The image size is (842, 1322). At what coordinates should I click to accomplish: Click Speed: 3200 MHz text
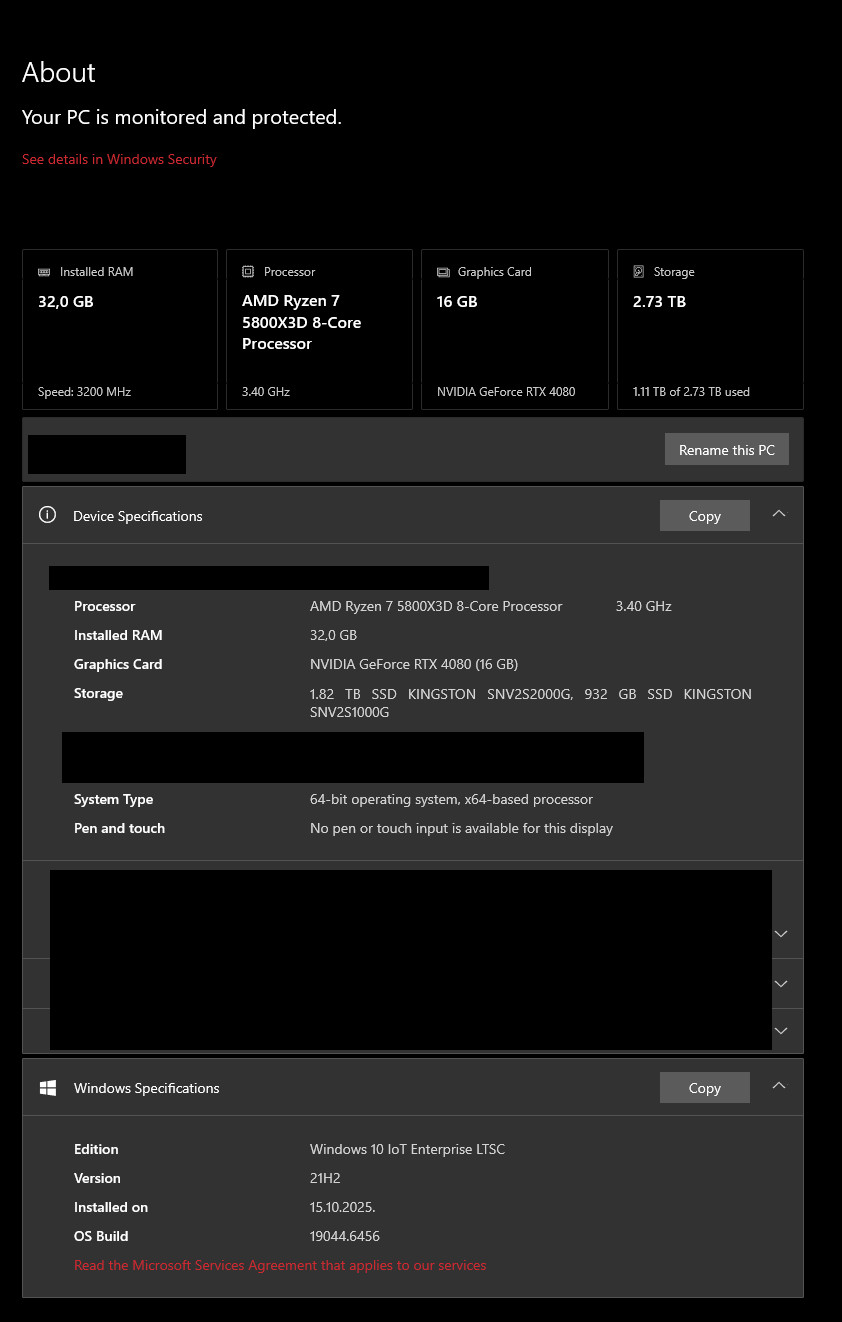(84, 392)
